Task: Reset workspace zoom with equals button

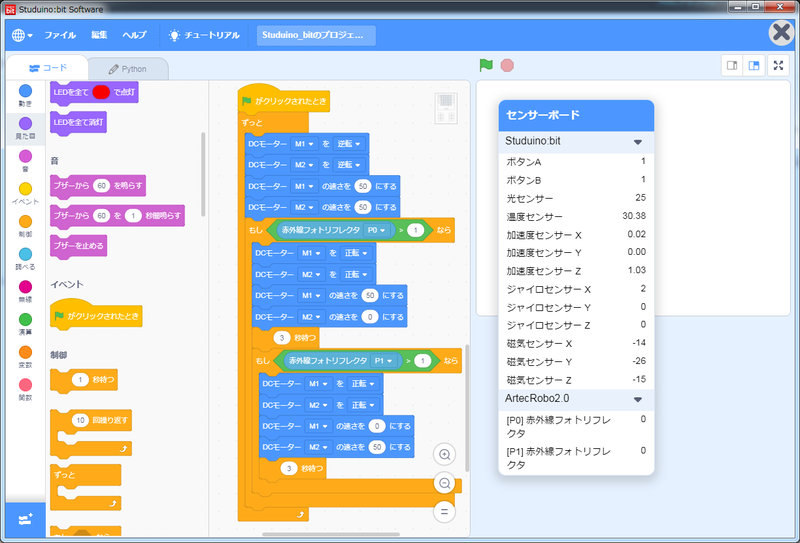Action: point(444,511)
